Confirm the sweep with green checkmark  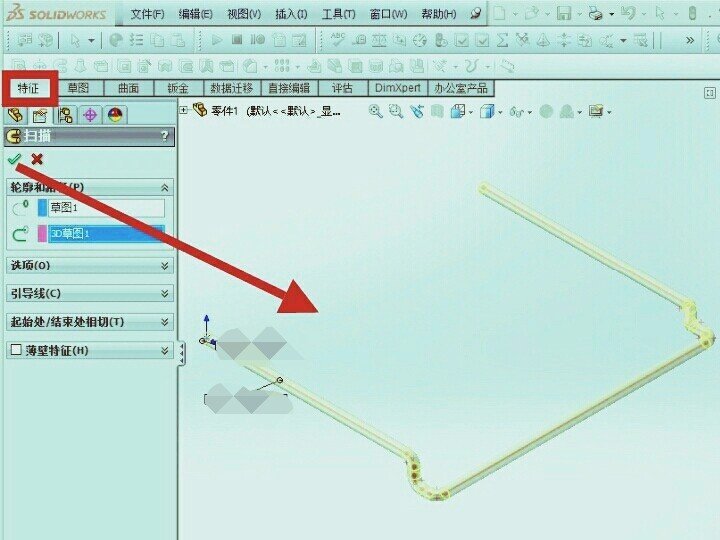pyautogui.click(x=14, y=159)
